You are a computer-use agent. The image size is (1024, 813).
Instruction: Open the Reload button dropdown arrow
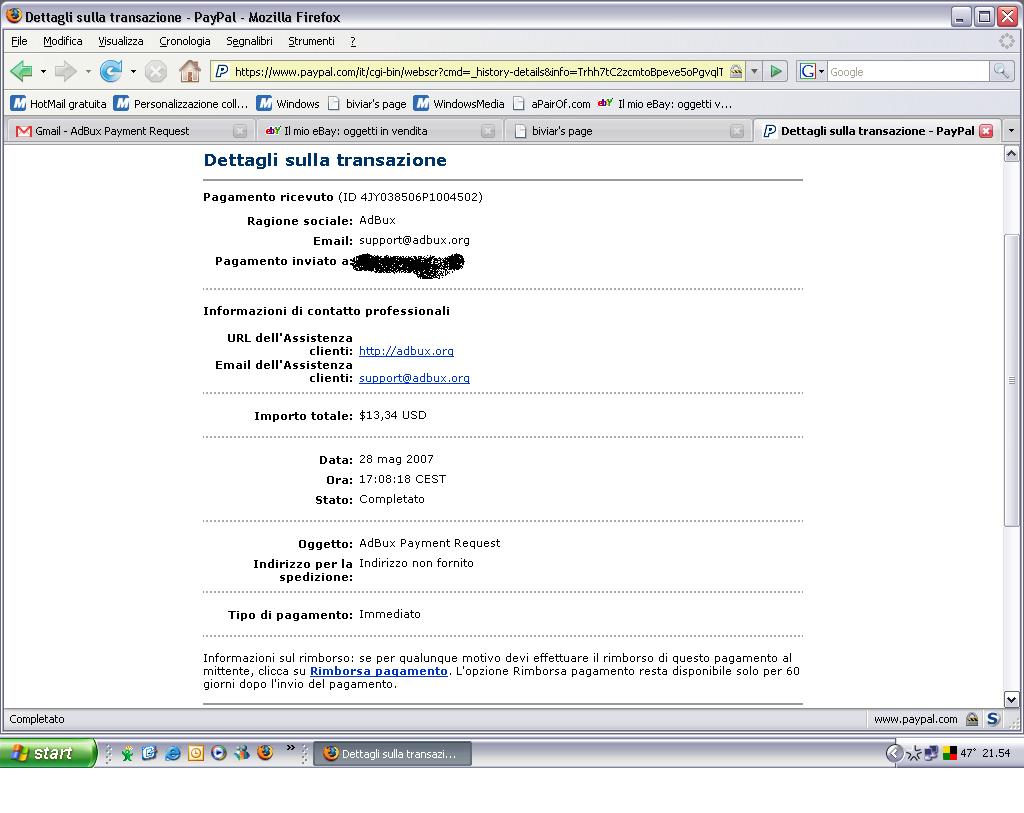pos(133,71)
